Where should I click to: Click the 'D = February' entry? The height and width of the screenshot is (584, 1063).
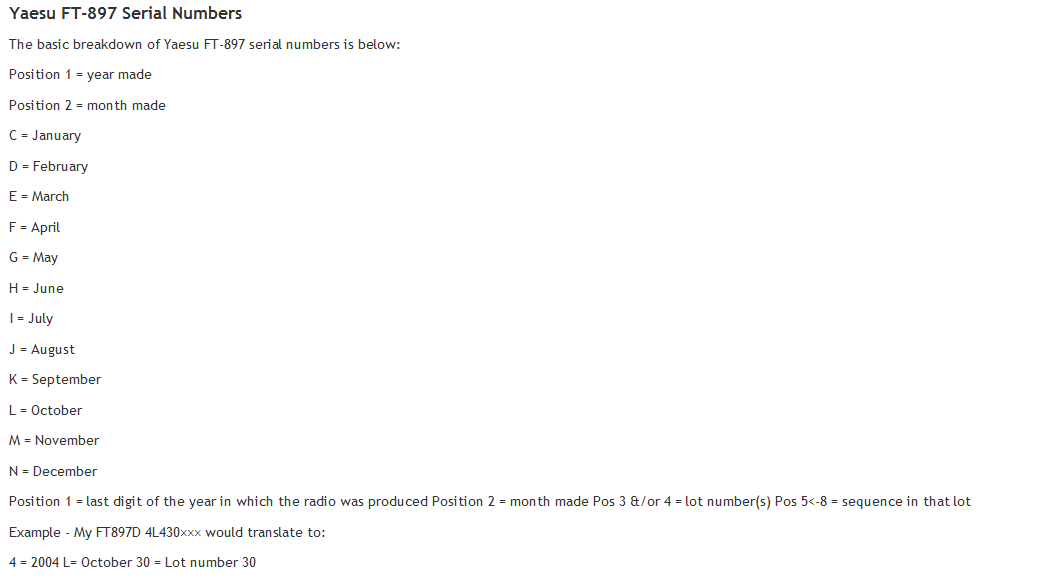[x=48, y=166]
